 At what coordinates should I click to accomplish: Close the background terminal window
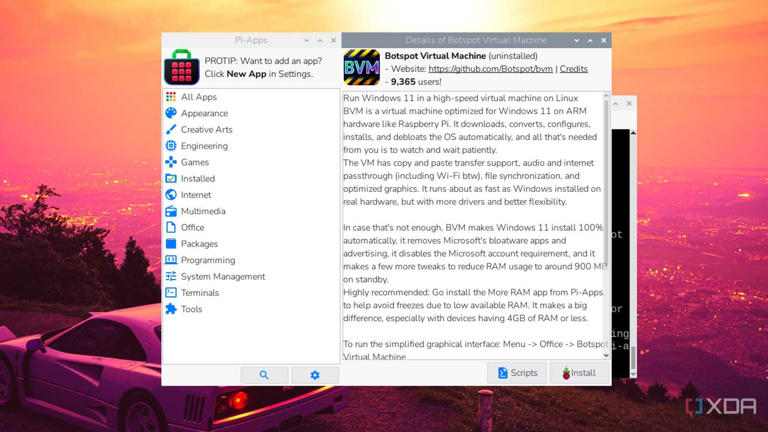click(629, 103)
